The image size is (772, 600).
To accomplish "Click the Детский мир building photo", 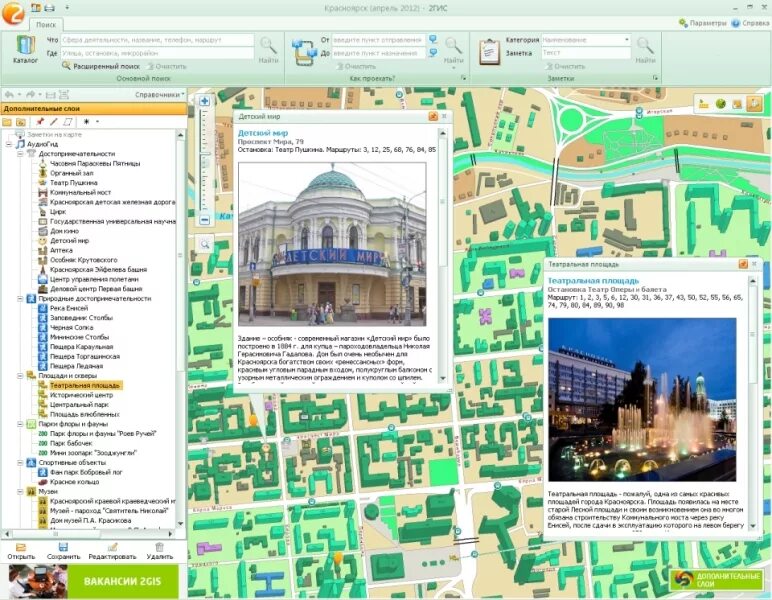I will pyautogui.click(x=332, y=244).
